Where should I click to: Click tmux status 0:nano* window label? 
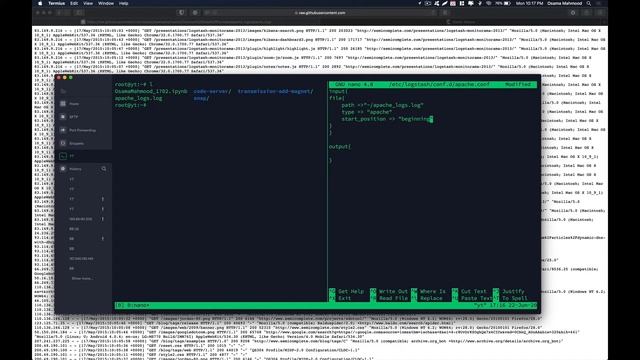[x=138, y=305]
